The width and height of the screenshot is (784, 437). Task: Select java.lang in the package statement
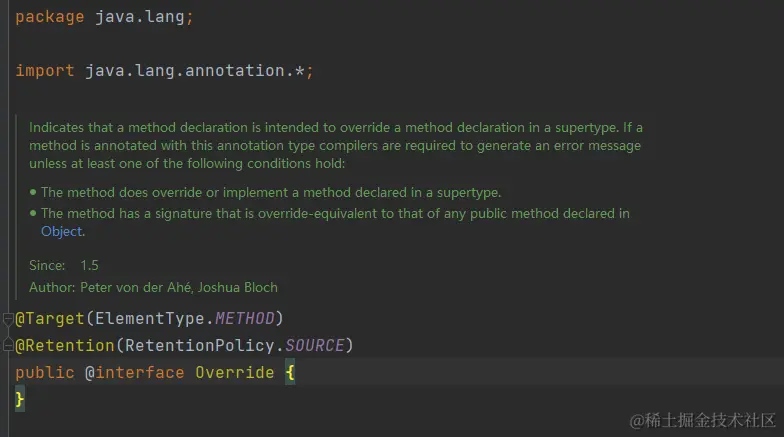click(140, 16)
